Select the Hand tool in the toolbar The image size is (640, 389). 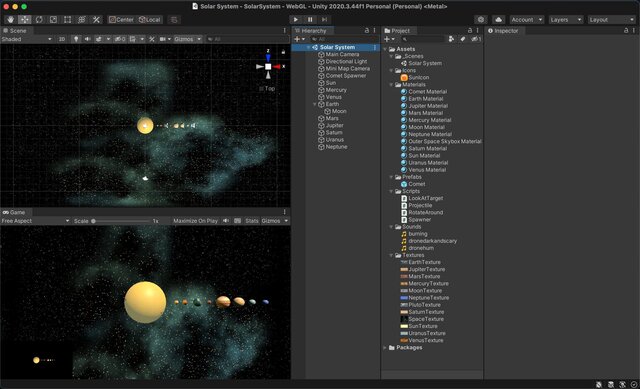tap(10, 20)
